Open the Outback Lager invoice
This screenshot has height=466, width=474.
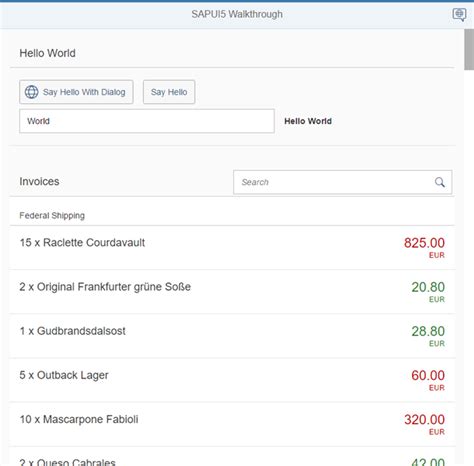click(x=232, y=380)
